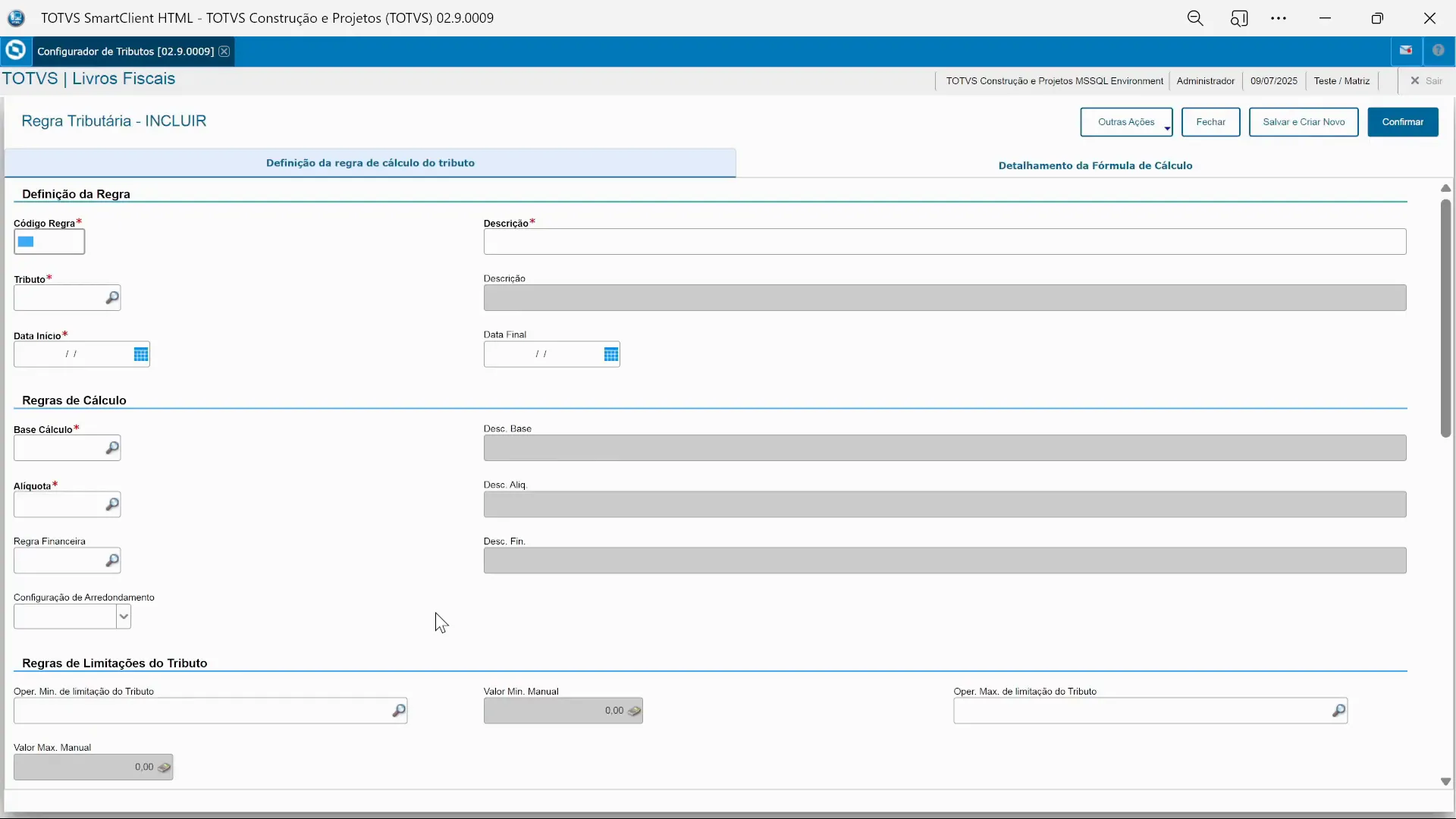Screen dimensions: 1456x819
Task: Expand the Outras Ações menu button
Action: [1126, 122]
